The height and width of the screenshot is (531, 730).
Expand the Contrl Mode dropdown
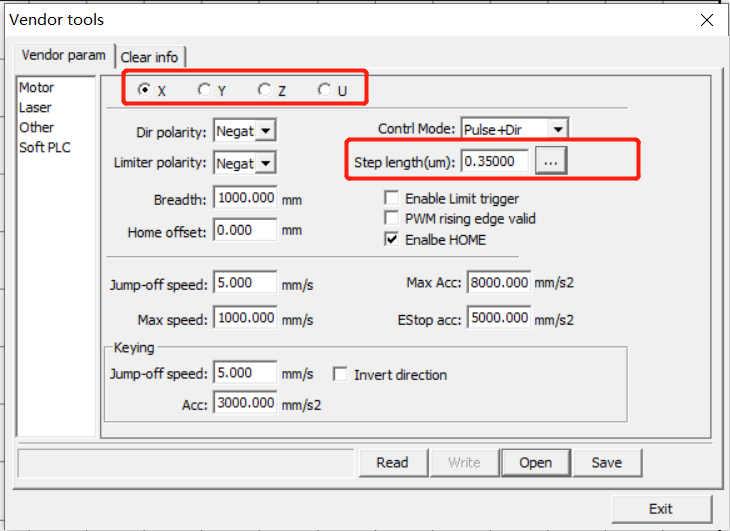click(558, 129)
